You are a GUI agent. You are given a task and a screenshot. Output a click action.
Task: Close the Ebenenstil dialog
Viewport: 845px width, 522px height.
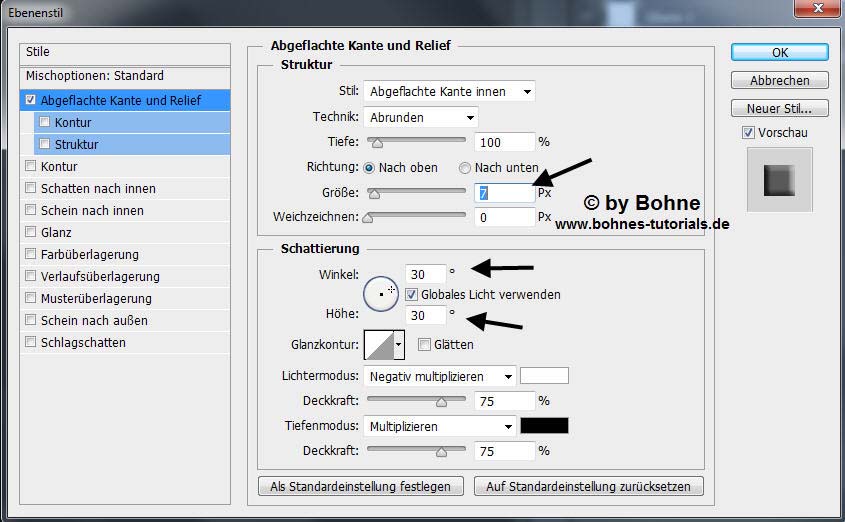pyautogui.click(x=818, y=8)
